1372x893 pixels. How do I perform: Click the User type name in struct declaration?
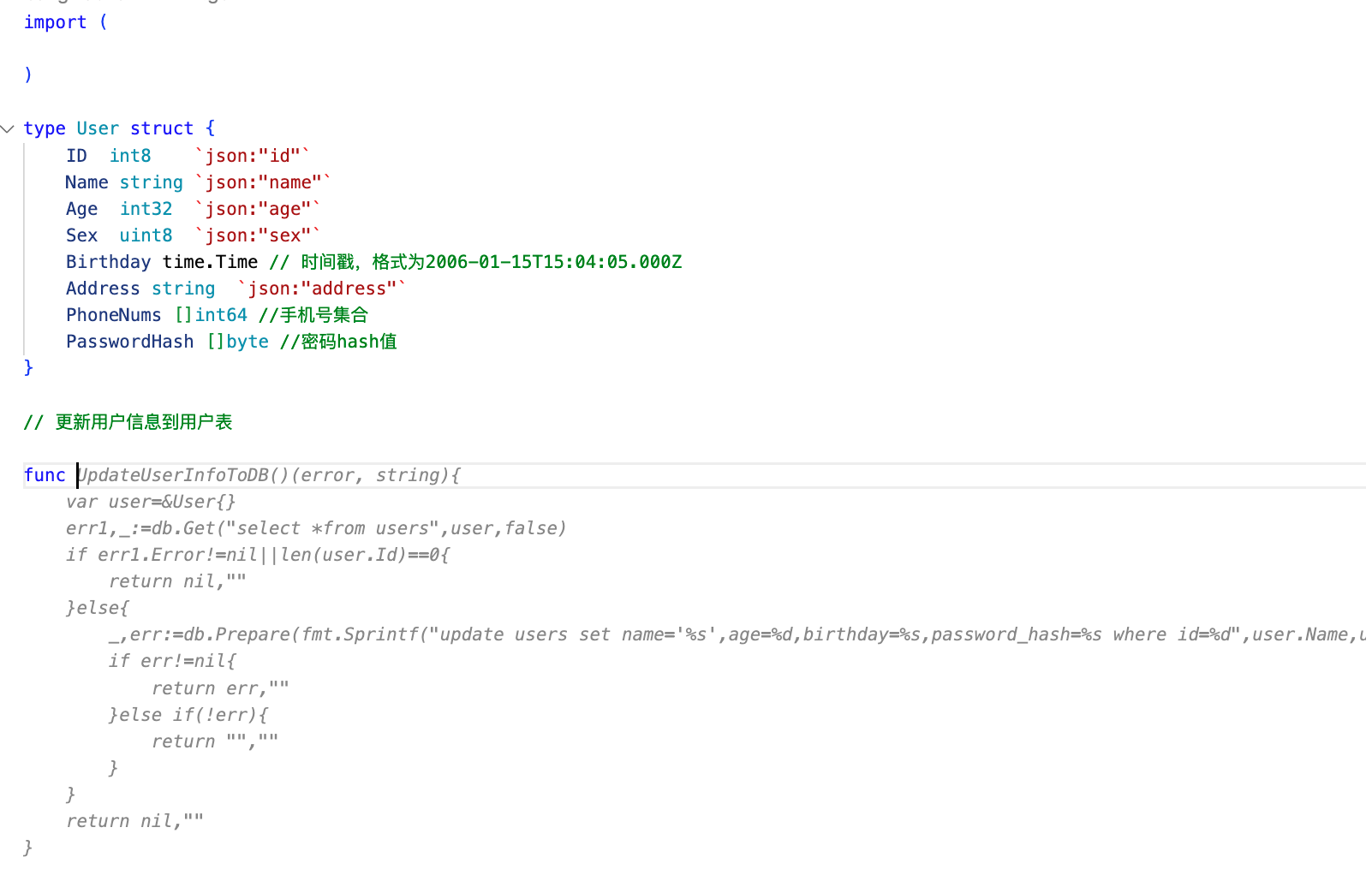98,128
